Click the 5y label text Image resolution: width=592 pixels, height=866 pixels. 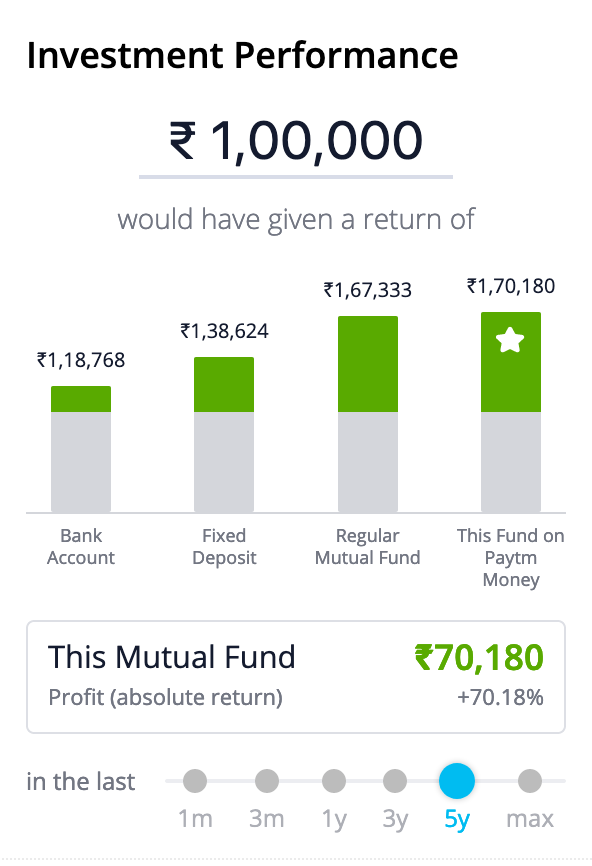[x=457, y=820]
